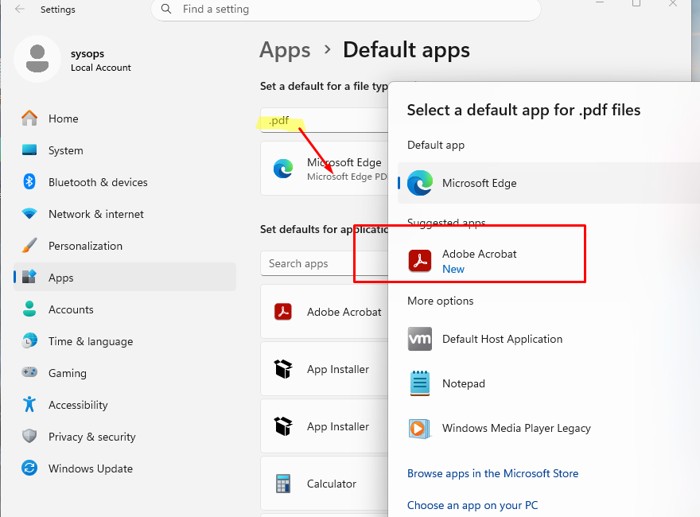Click the Personalization paintbrush icon
The image size is (700, 517).
[x=29, y=246]
